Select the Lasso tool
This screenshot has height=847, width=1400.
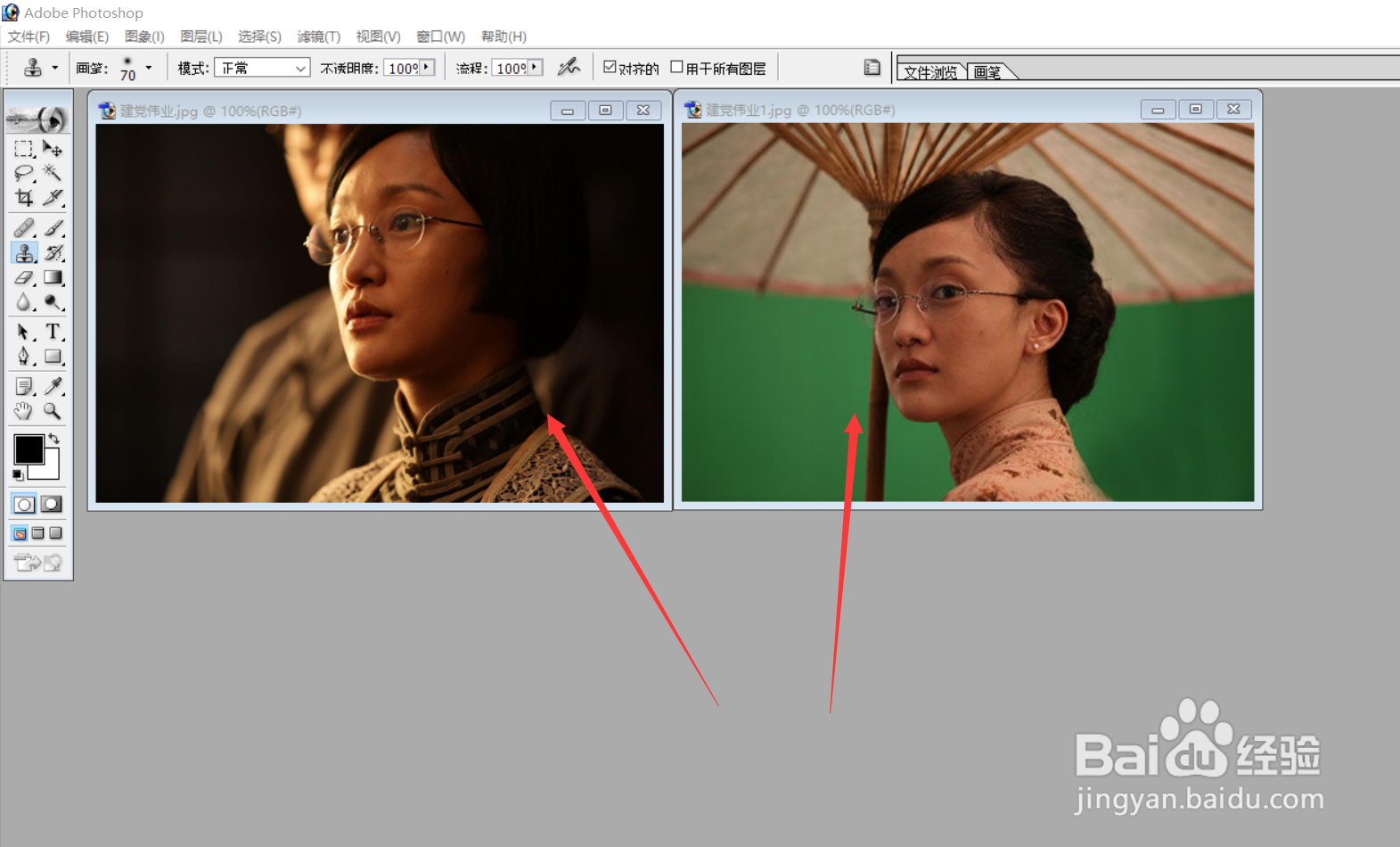click(24, 173)
